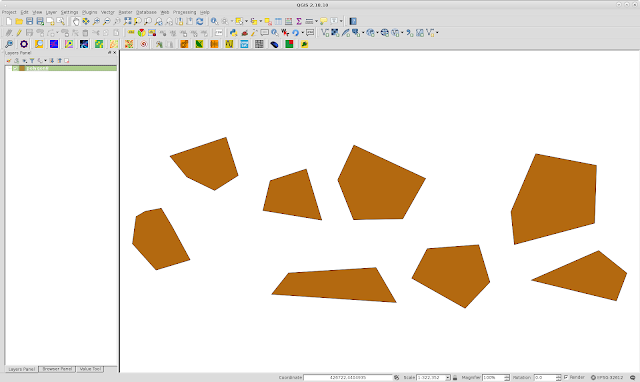This screenshot has width=640, height=382.
Task: Open the Processing menu
Action: (184, 12)
